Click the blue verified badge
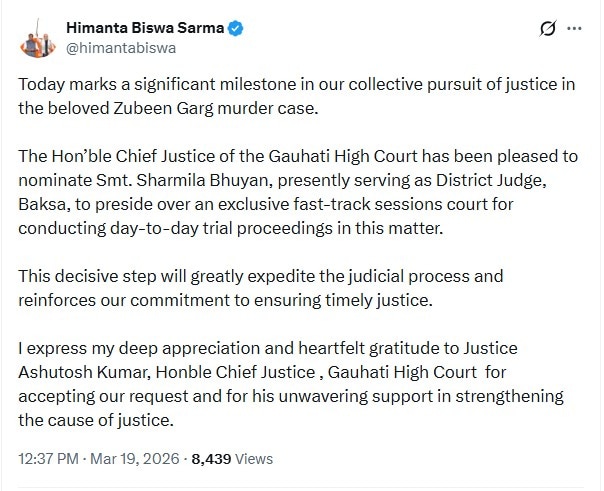604x491 pixels. pyautogui.click(x=234, y=28)
